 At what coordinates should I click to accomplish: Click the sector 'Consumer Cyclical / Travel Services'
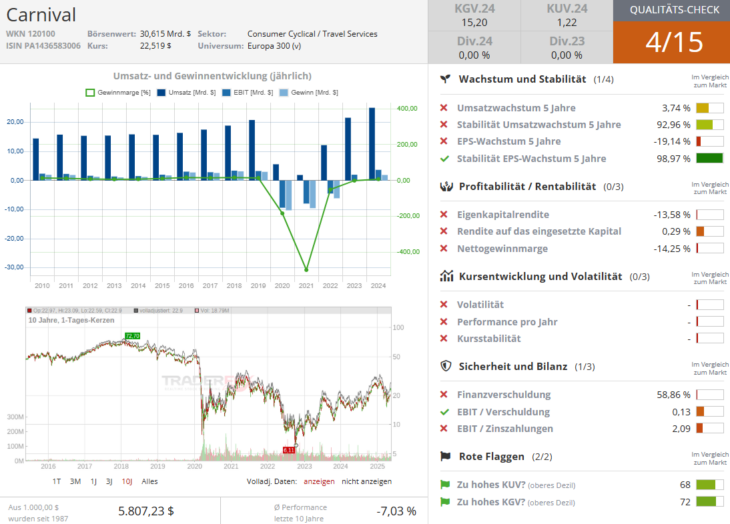(312, 34)
